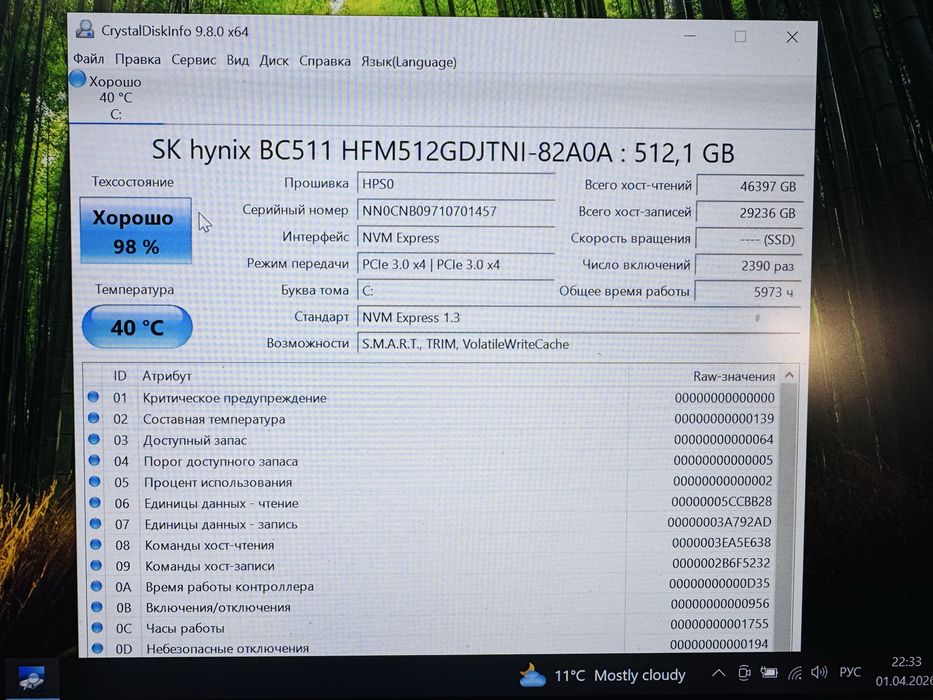Click the status dot of attribute 03
This screenshot has height=700, width=933.
point(94,439)
